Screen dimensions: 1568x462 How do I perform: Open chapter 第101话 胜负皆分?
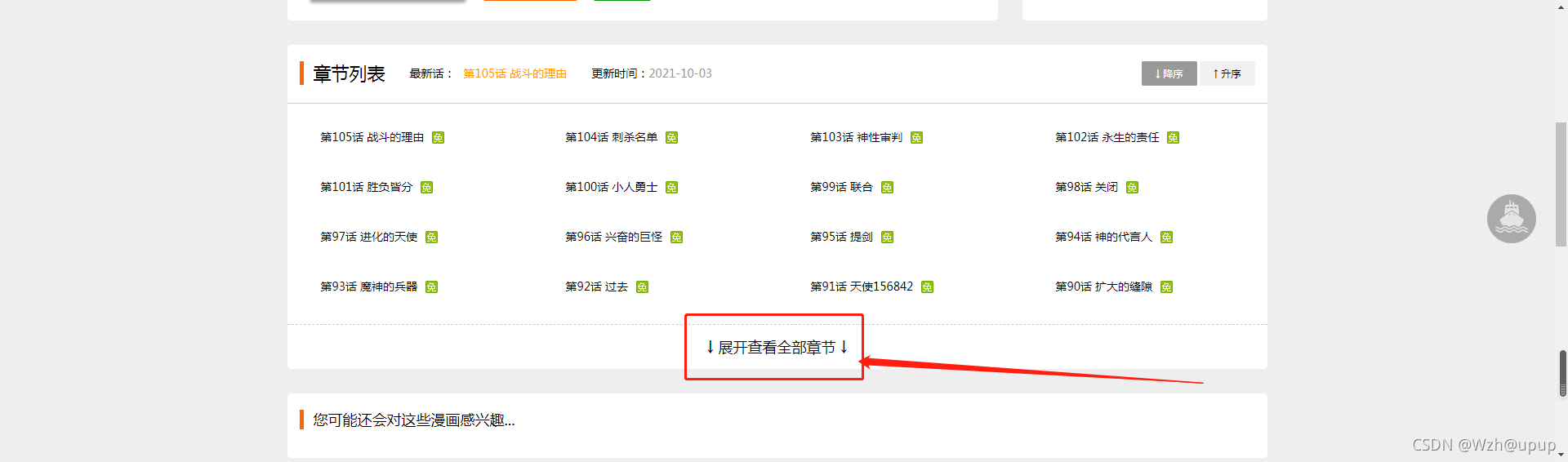(366, 187)
